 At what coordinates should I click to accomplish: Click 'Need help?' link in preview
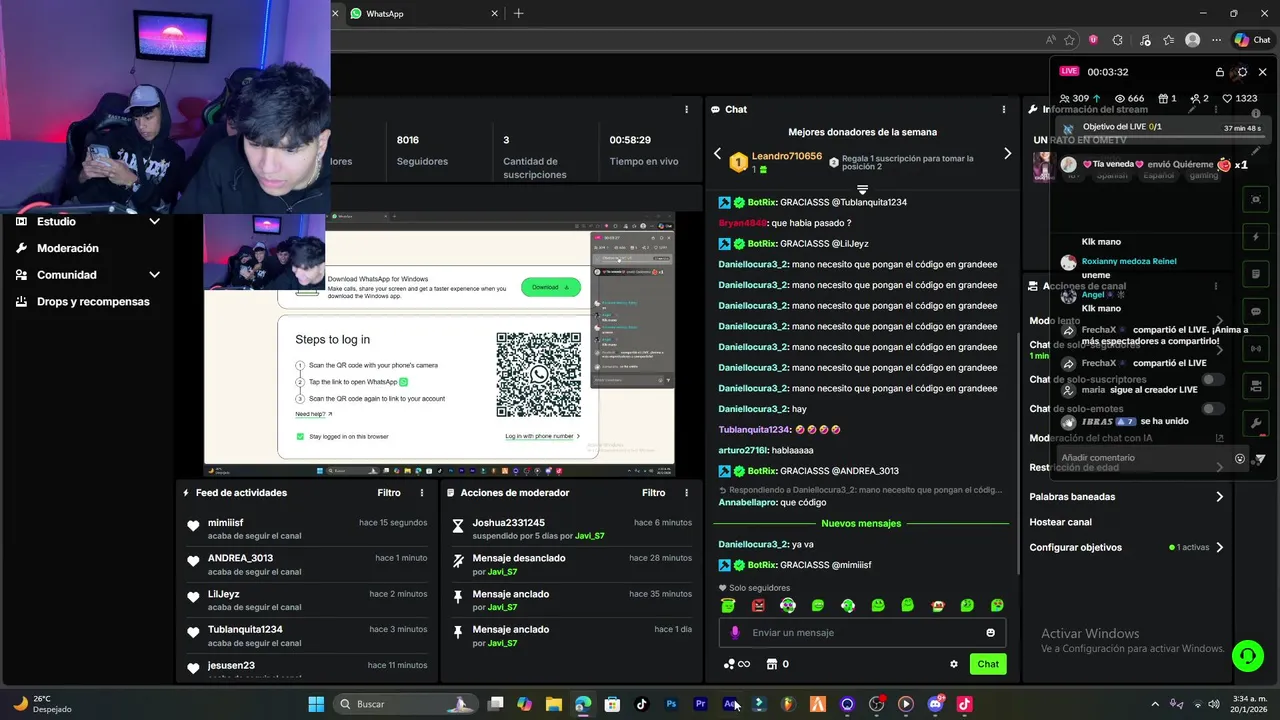click(x=313, y=414)
